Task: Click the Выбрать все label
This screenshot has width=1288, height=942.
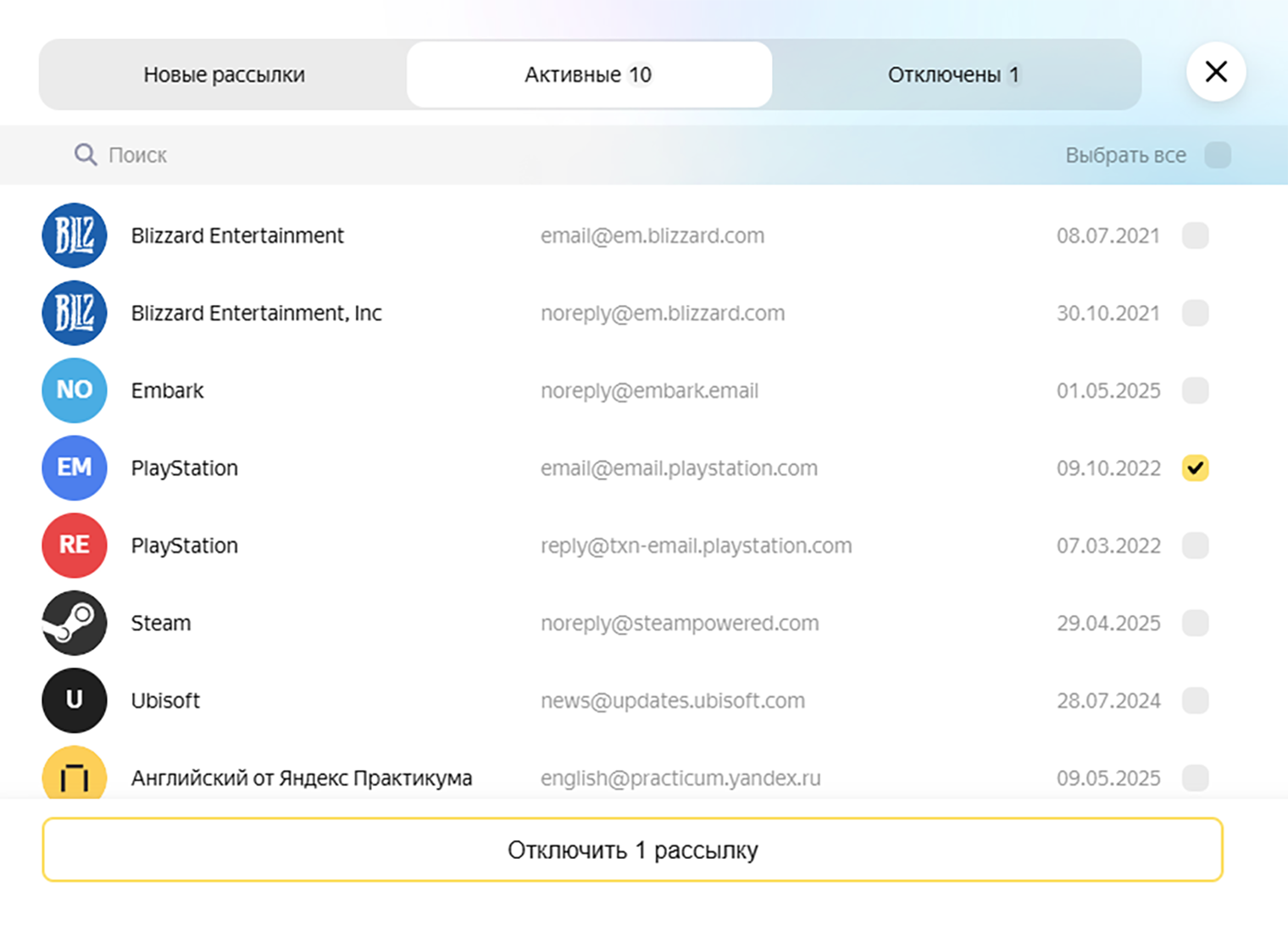Action: 1125,155
